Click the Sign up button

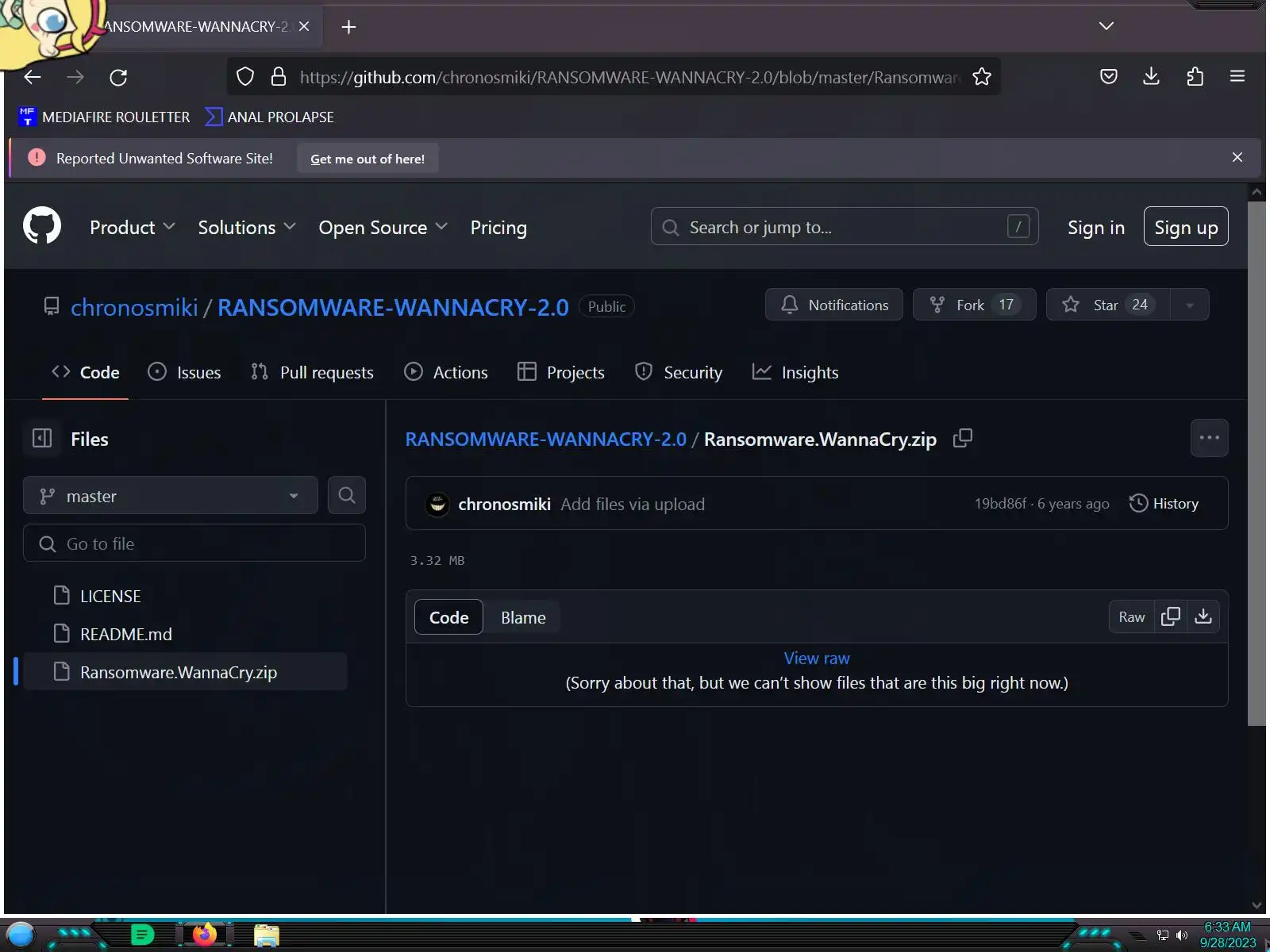click(x=1186, y=227)
